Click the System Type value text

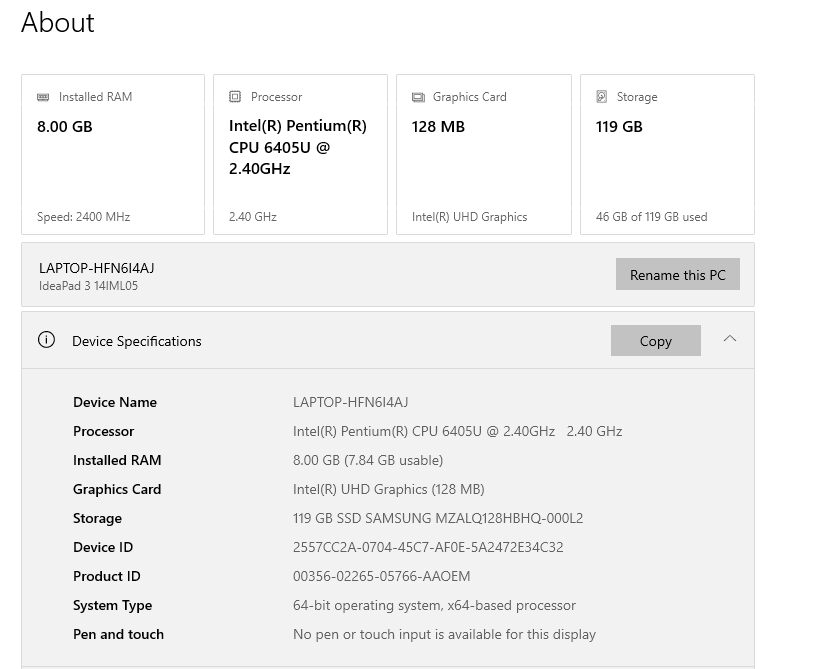coord(434,605)
